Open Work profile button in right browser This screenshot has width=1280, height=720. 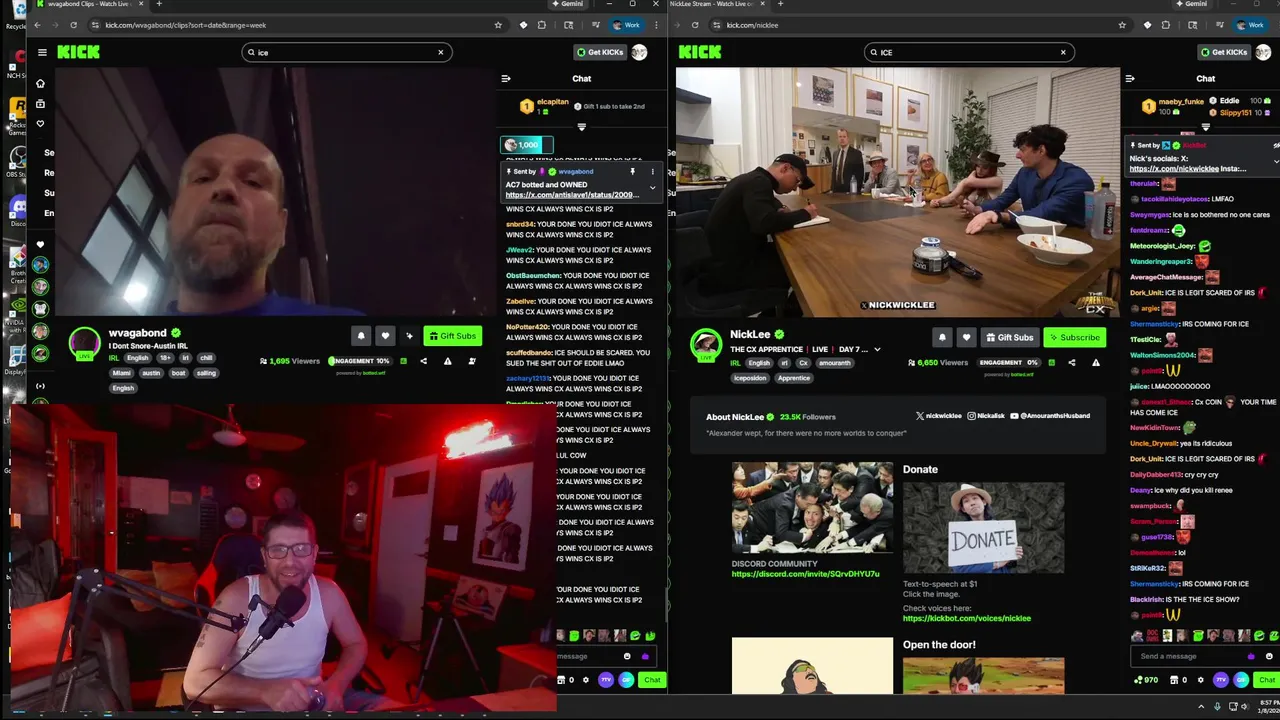pyautogui.click(x=1249, y=25)
